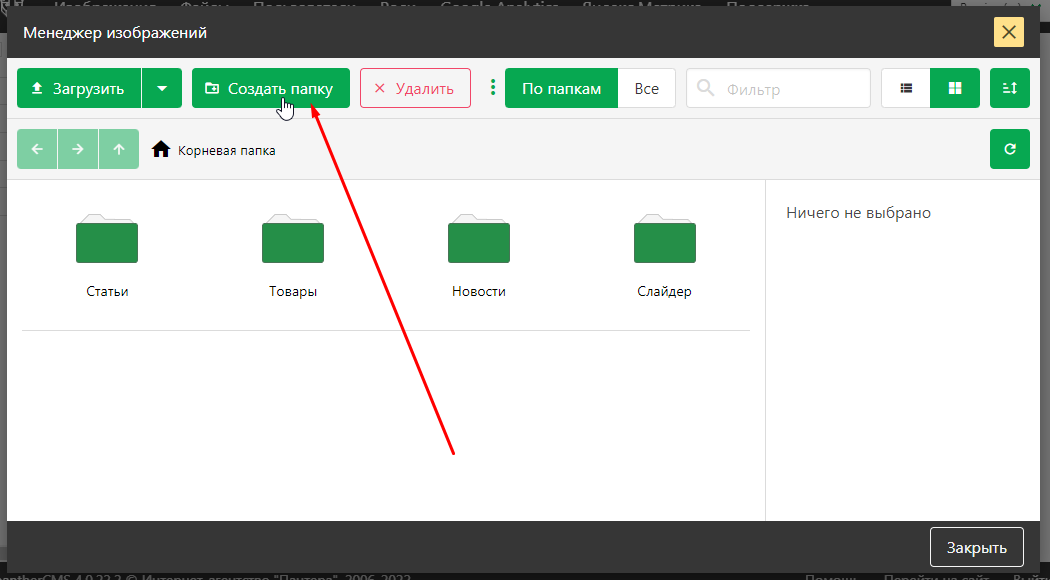The image size is (1050, 580).
Task: Go back with the left arrow
Action: tap(37, 149)
